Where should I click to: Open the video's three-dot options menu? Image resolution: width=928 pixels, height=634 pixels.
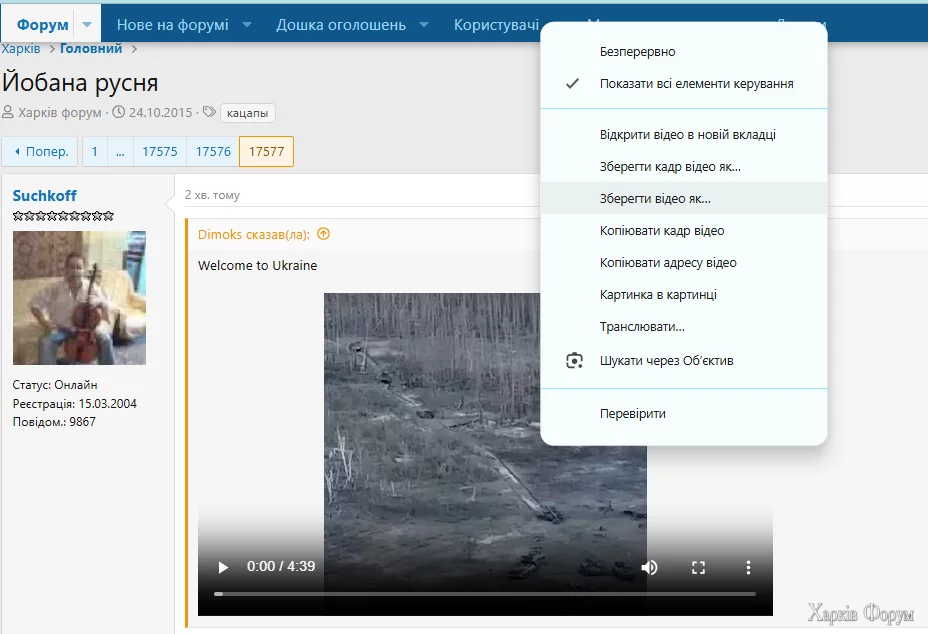748,567
